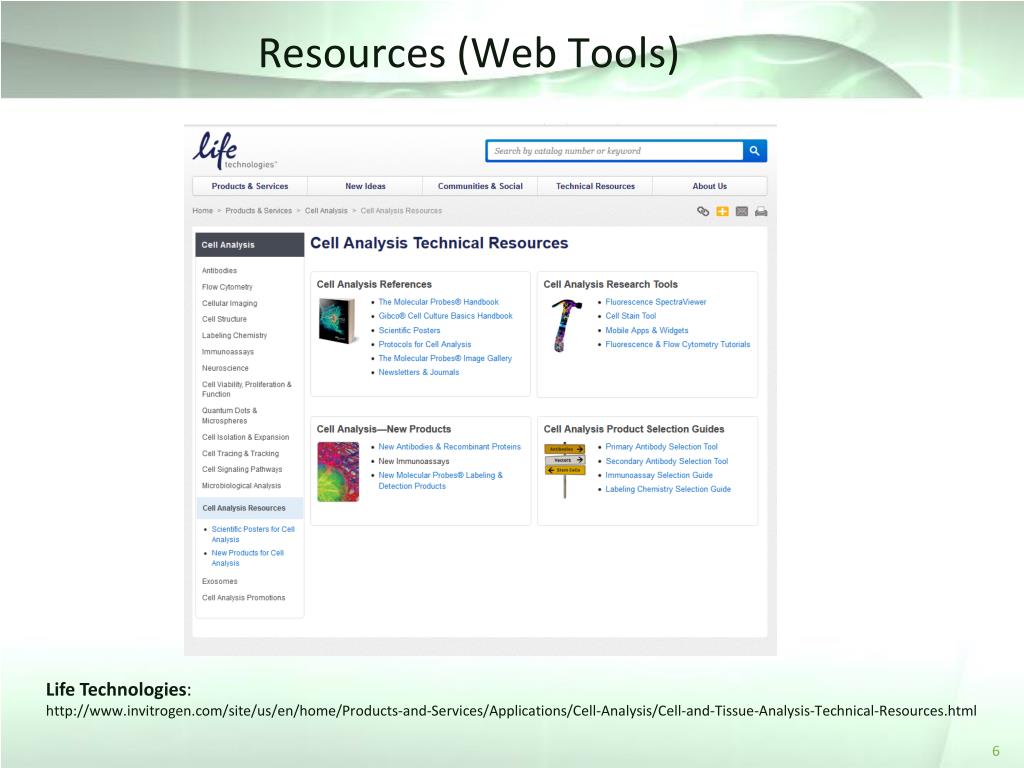Open Secondary Antibody Selection Tool link

tap(666, 461)
